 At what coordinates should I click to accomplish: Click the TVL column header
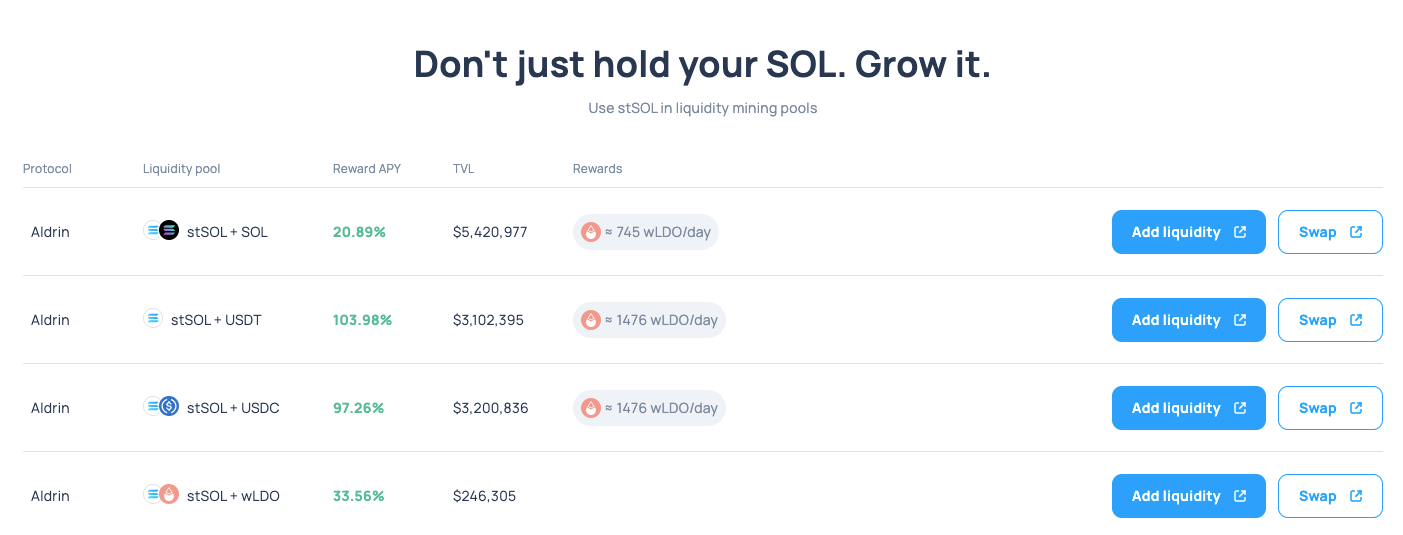click(x=463, y=169)
